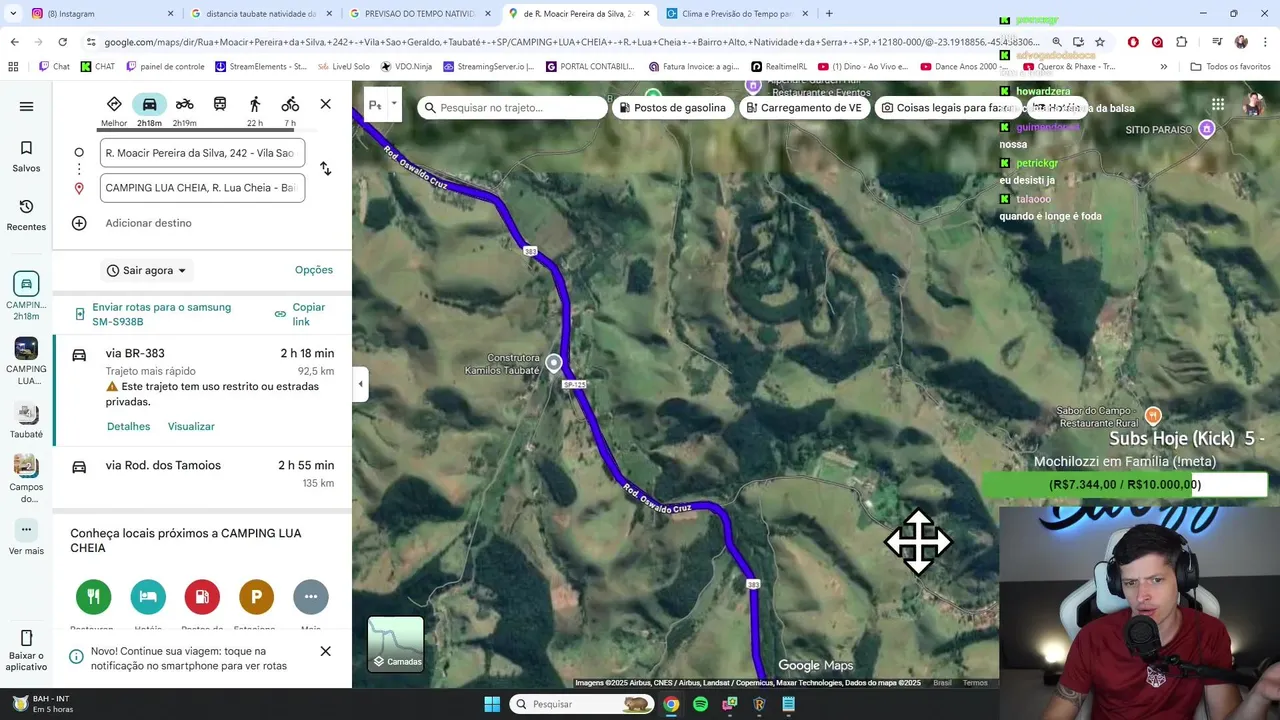Image resolution: width=1280 pixels, height=720 pixels.
Task: Expand bookmarks overflow chevron
Action: tap(1163, 67)
